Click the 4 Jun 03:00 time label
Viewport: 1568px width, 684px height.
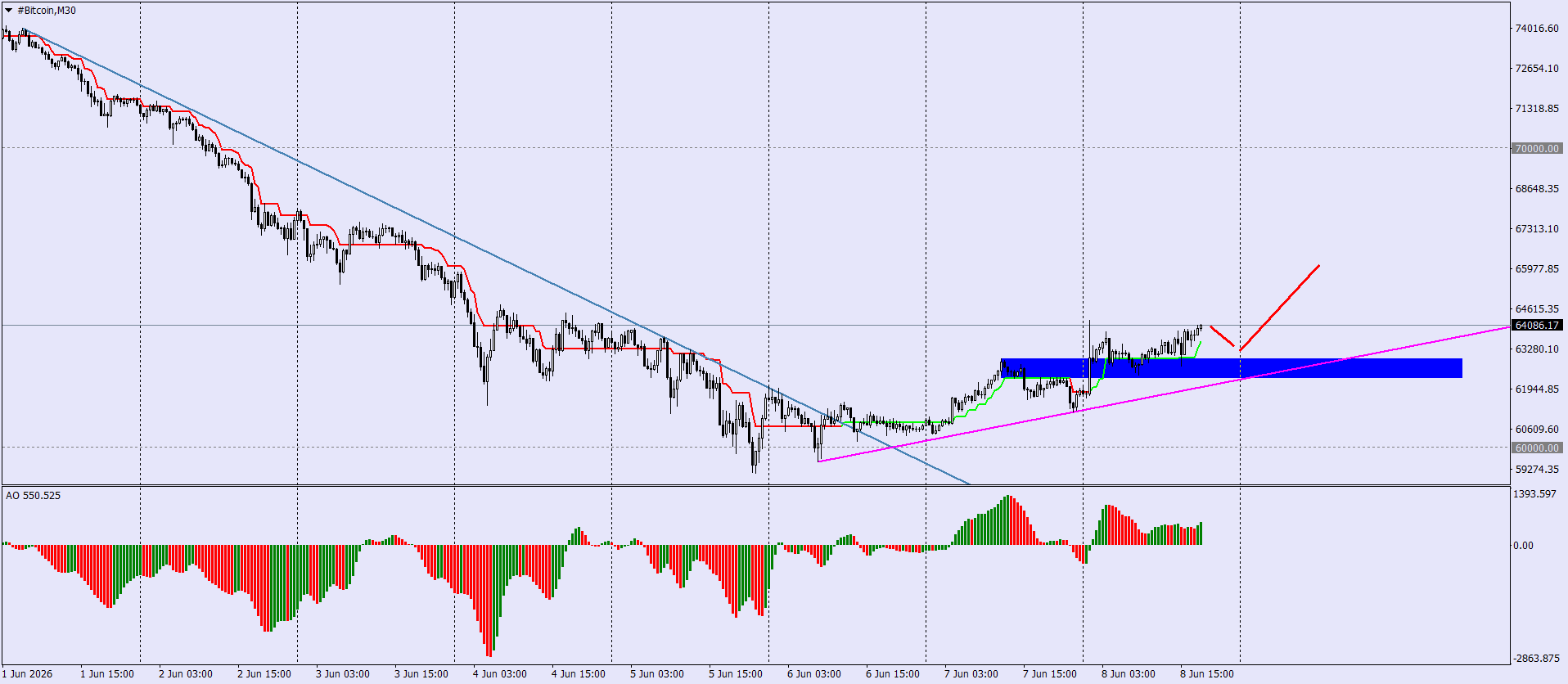[x=500, y=674]
